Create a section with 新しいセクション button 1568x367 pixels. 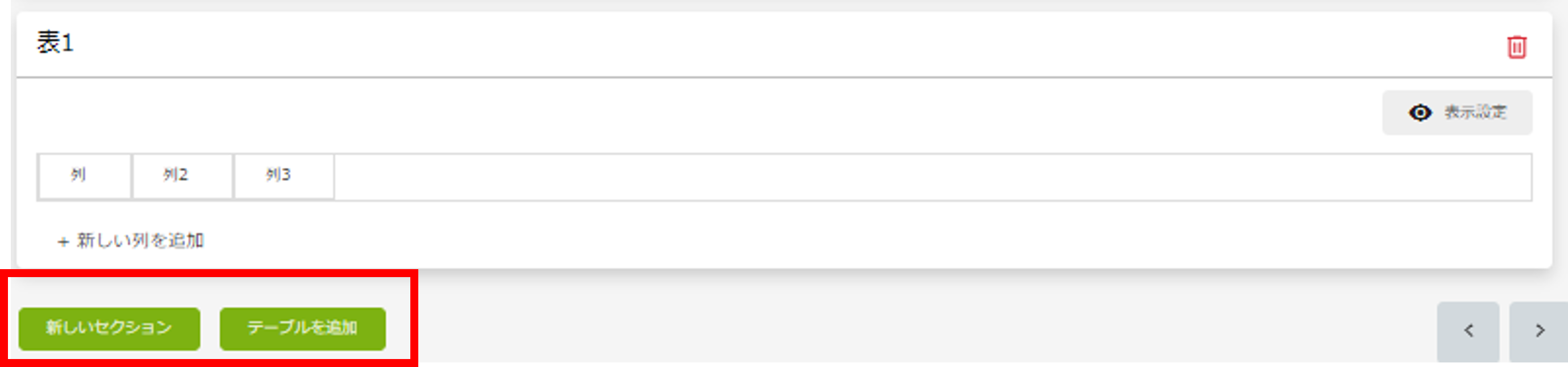pos(110,329)
